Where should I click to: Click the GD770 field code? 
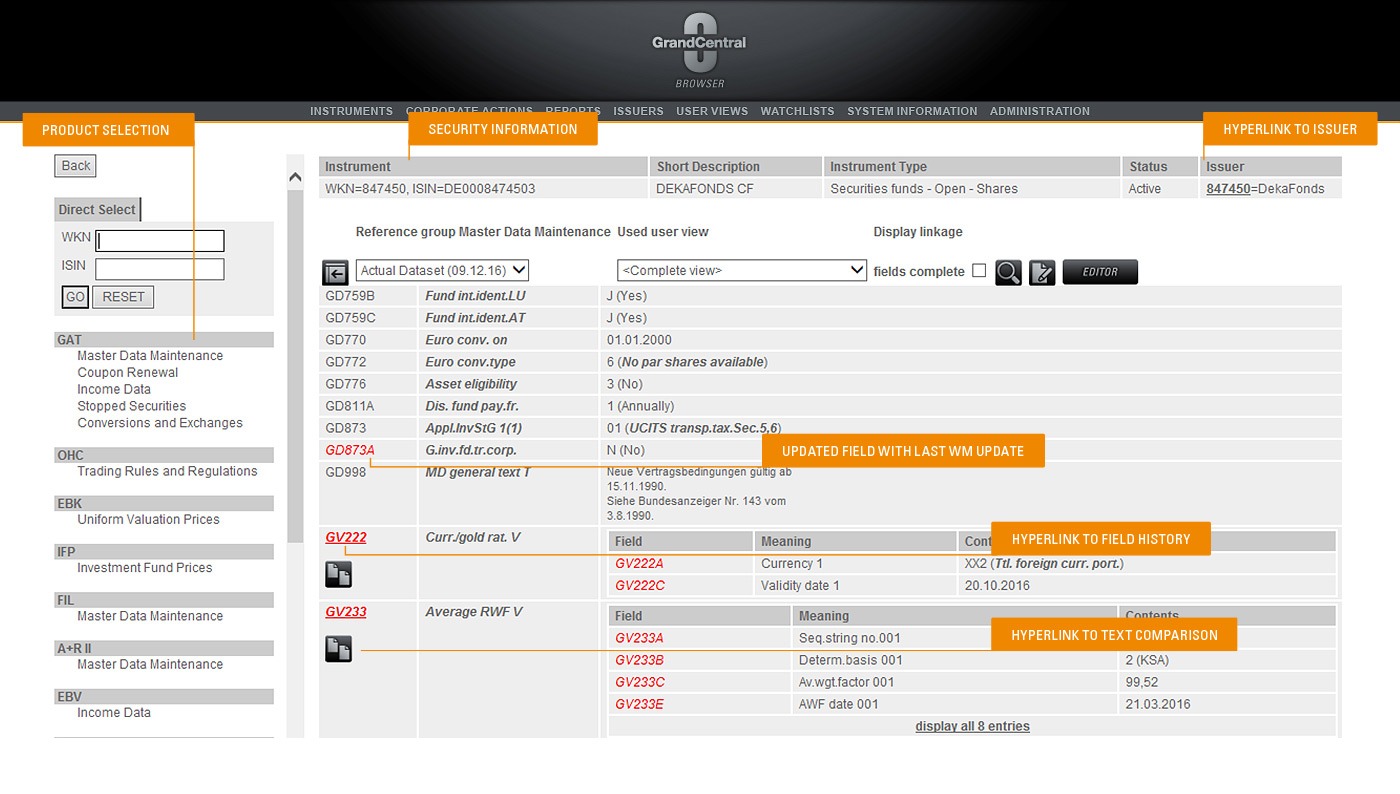pyautogui.click(x=346, y=340)
